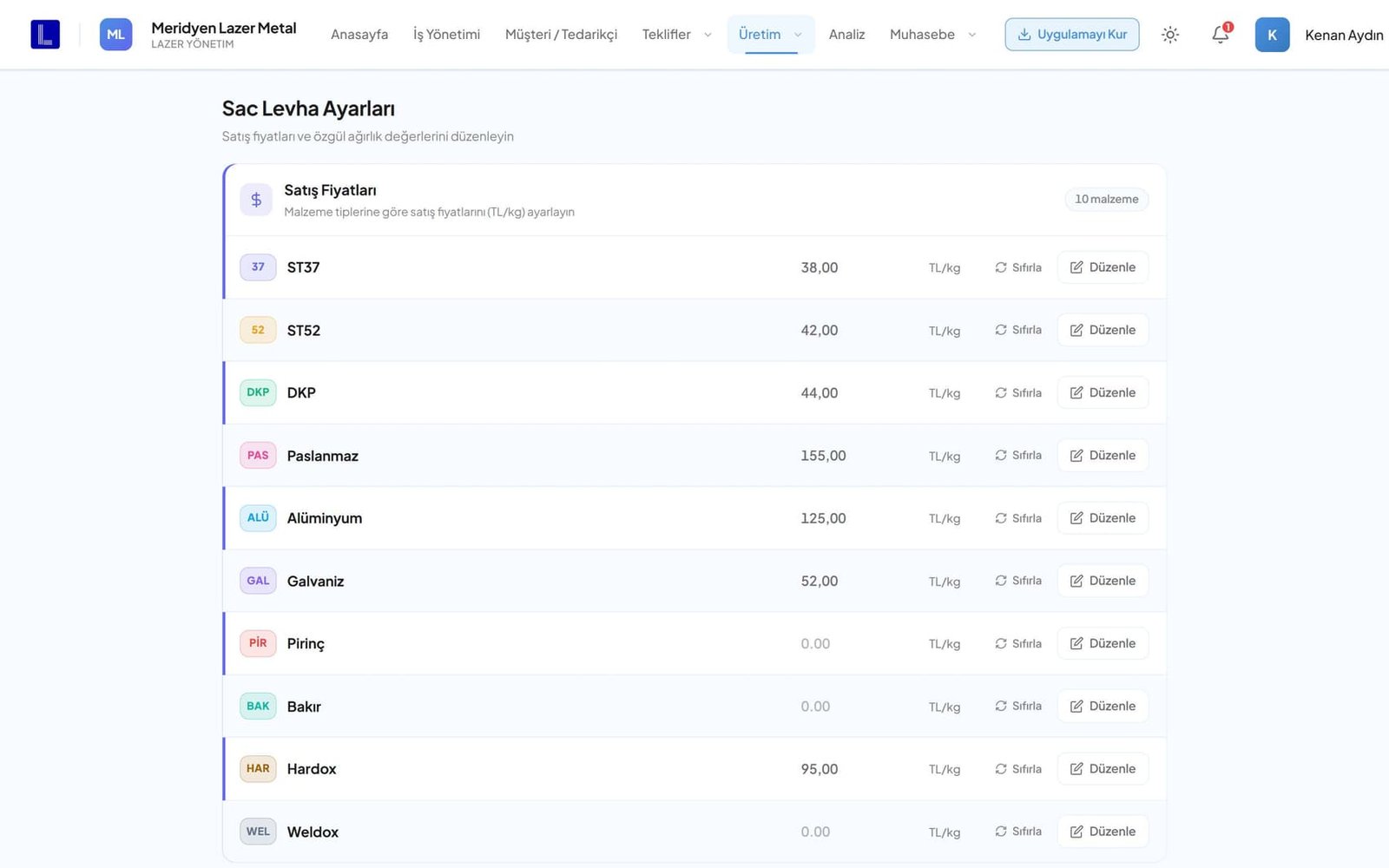The image size is (1389, 868).
Task: Expand the Üretim dropdown menu
Action: click(x=771, y=35)
